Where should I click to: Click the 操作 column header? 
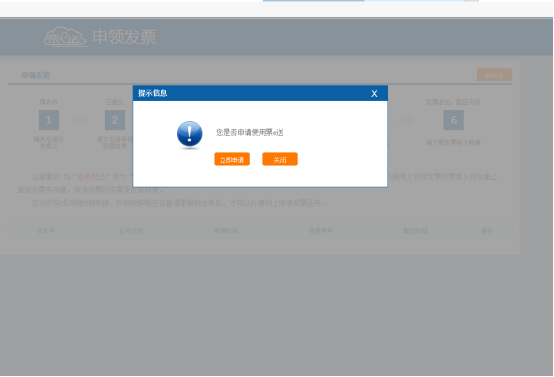pos(487,231)
